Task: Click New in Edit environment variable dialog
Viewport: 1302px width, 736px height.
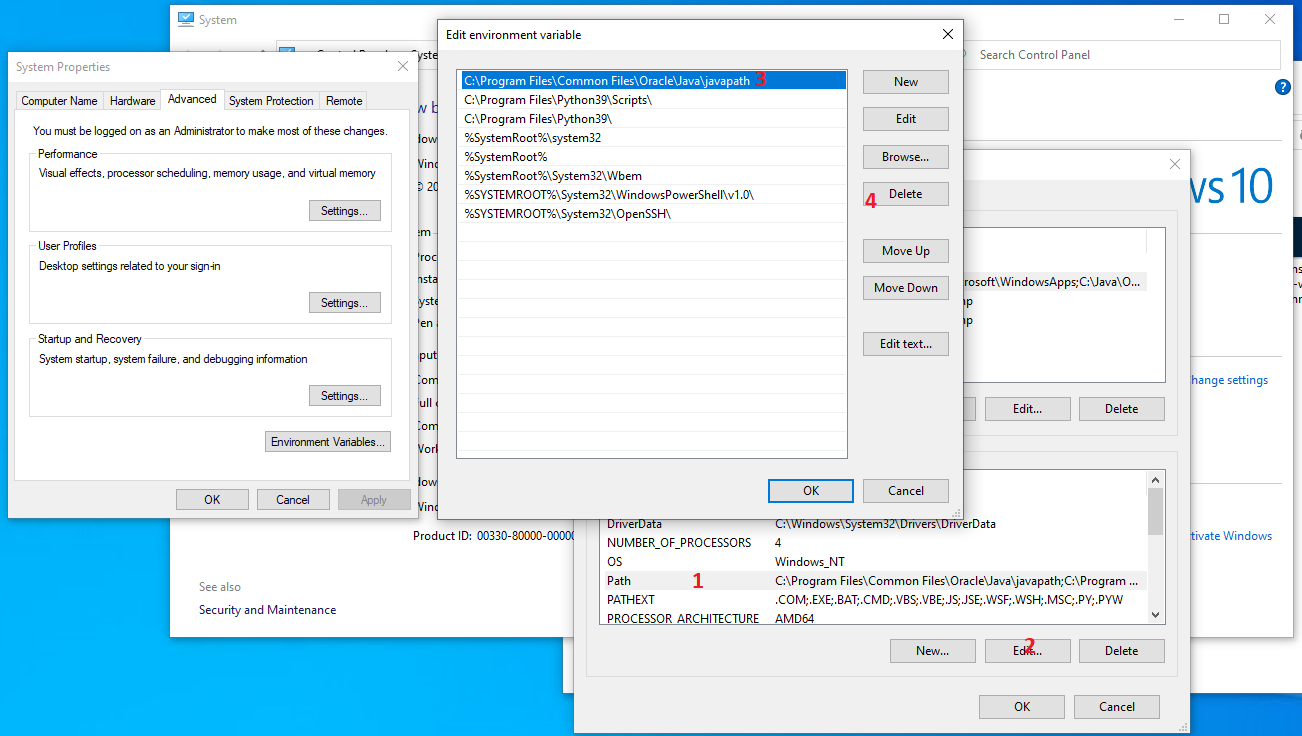Action: [x=906, y=82]
